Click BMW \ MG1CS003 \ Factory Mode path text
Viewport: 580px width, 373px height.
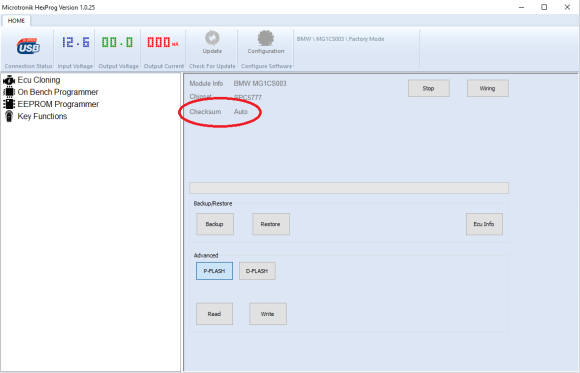[340, 39]
